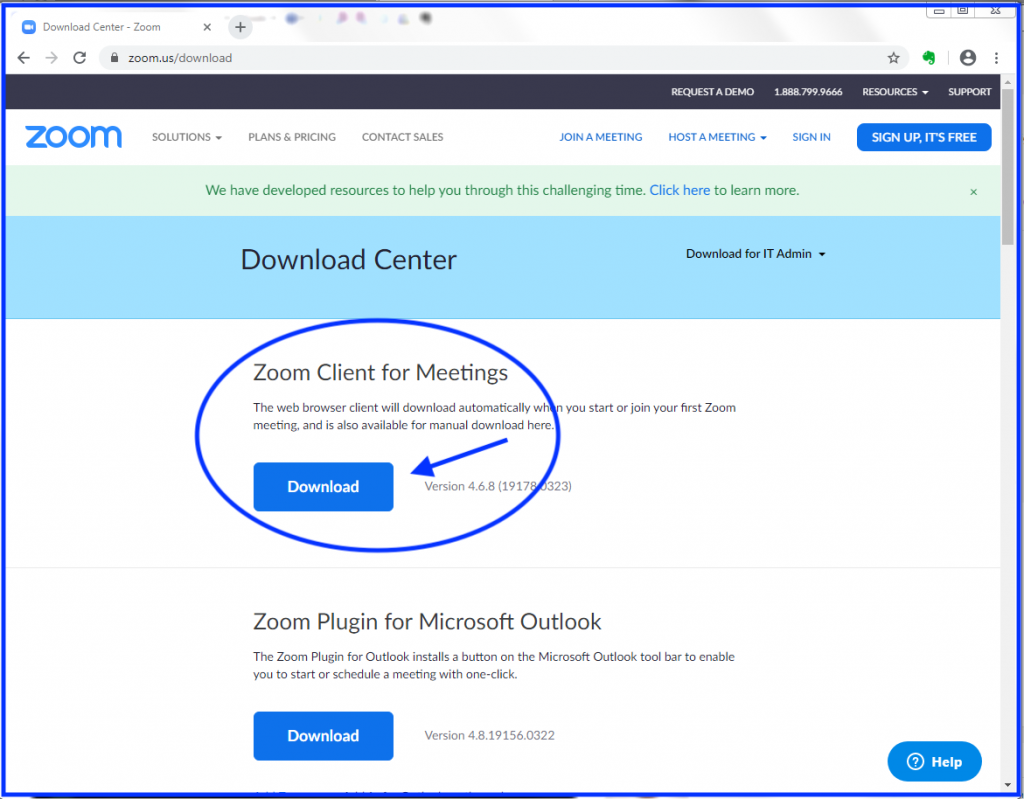The height and width of the screenshot is (799, 1024).
Task: Open a new tab with plus button
Action: coord(240,27)
